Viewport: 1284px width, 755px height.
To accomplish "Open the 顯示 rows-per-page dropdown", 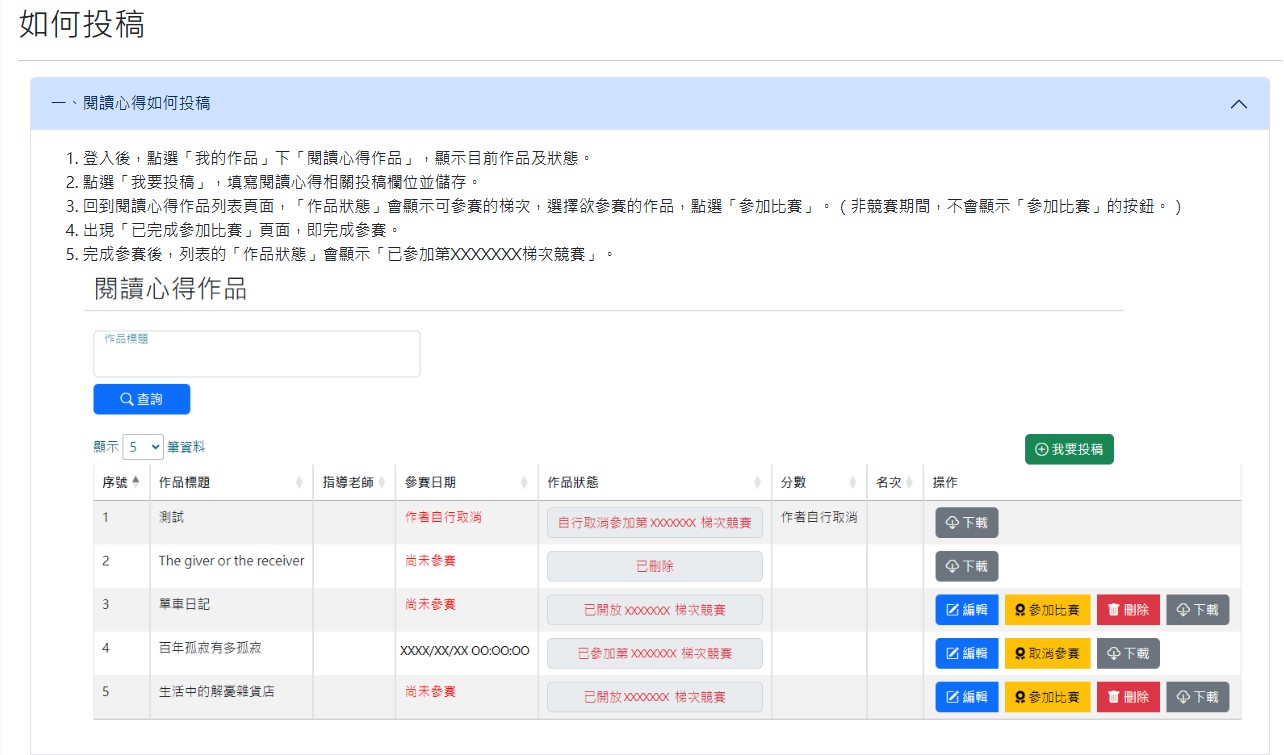I will coord(143,447).
